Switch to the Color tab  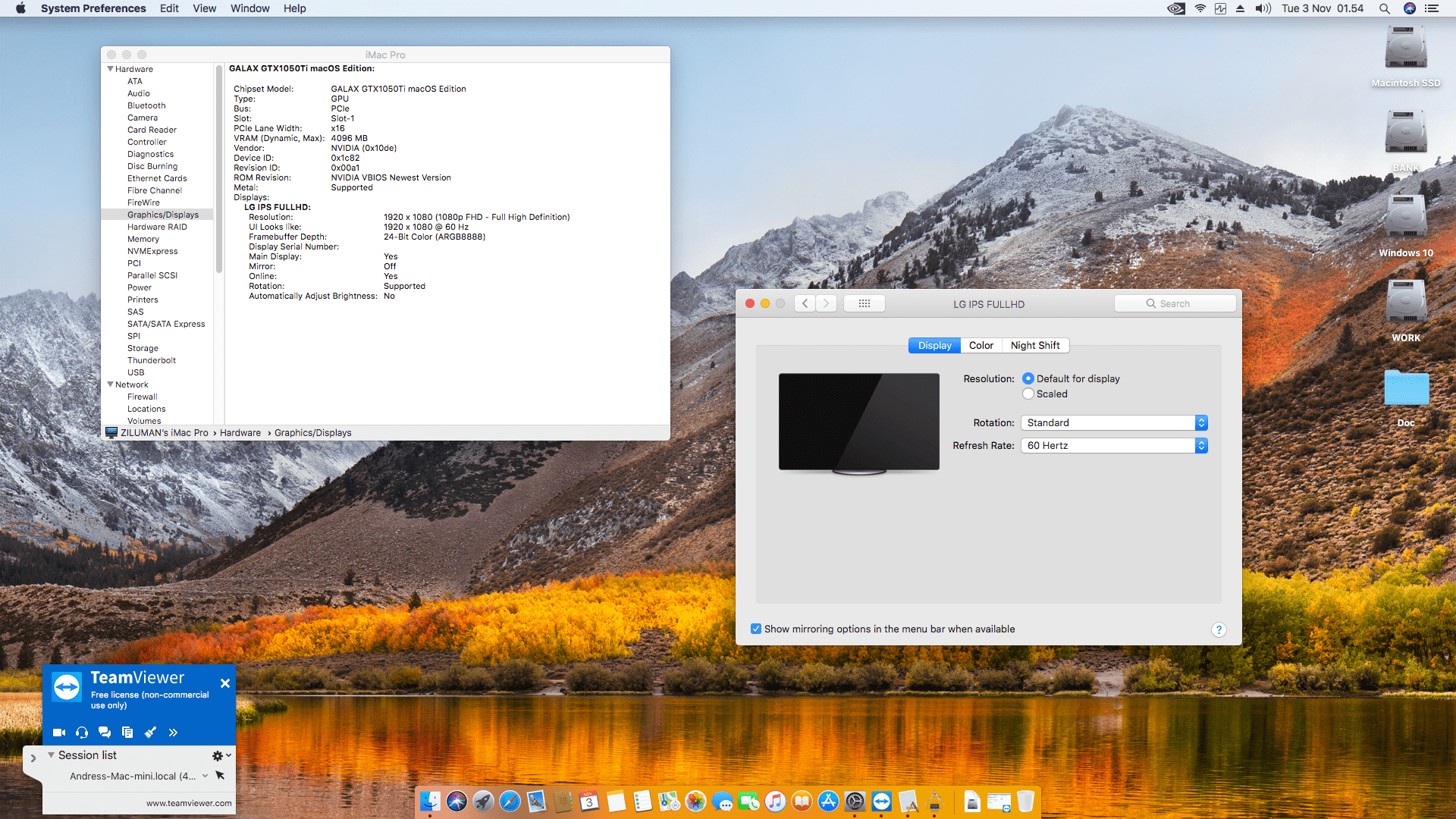[x=981, y=345]
